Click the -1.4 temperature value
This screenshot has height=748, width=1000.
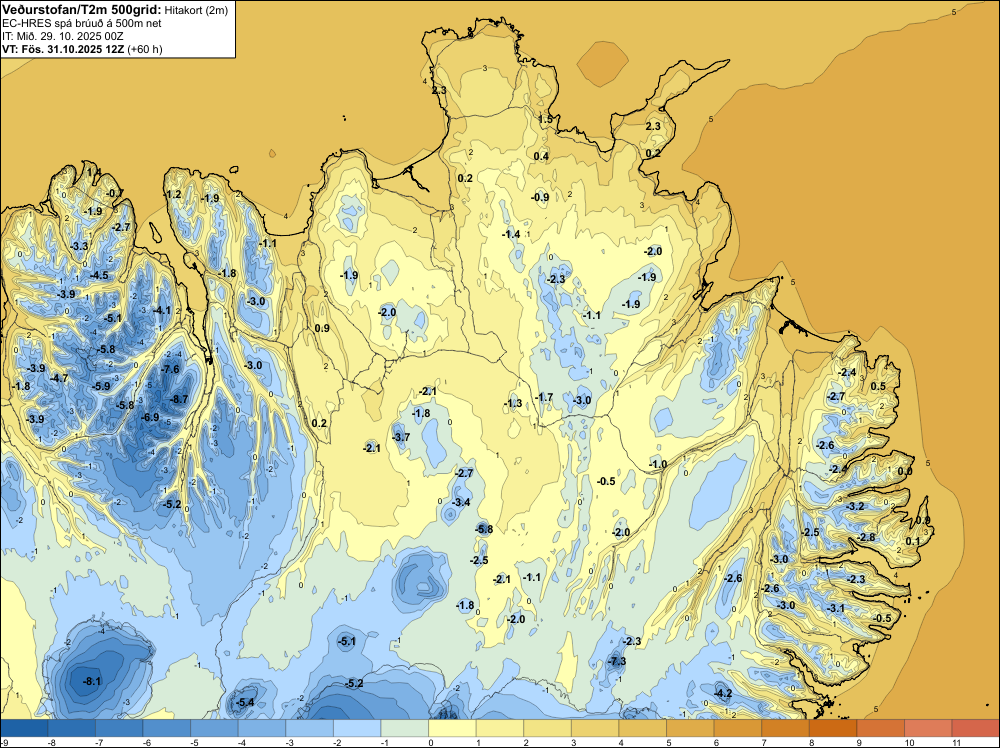pos(511,234)
